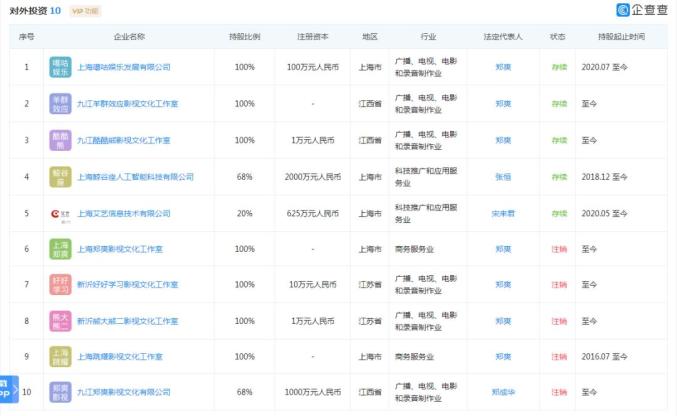The width and height of the screenshot is (677, 416).
Task: Click the legal representative 郑爽 in row 7
Action: [x=503, y=285]
